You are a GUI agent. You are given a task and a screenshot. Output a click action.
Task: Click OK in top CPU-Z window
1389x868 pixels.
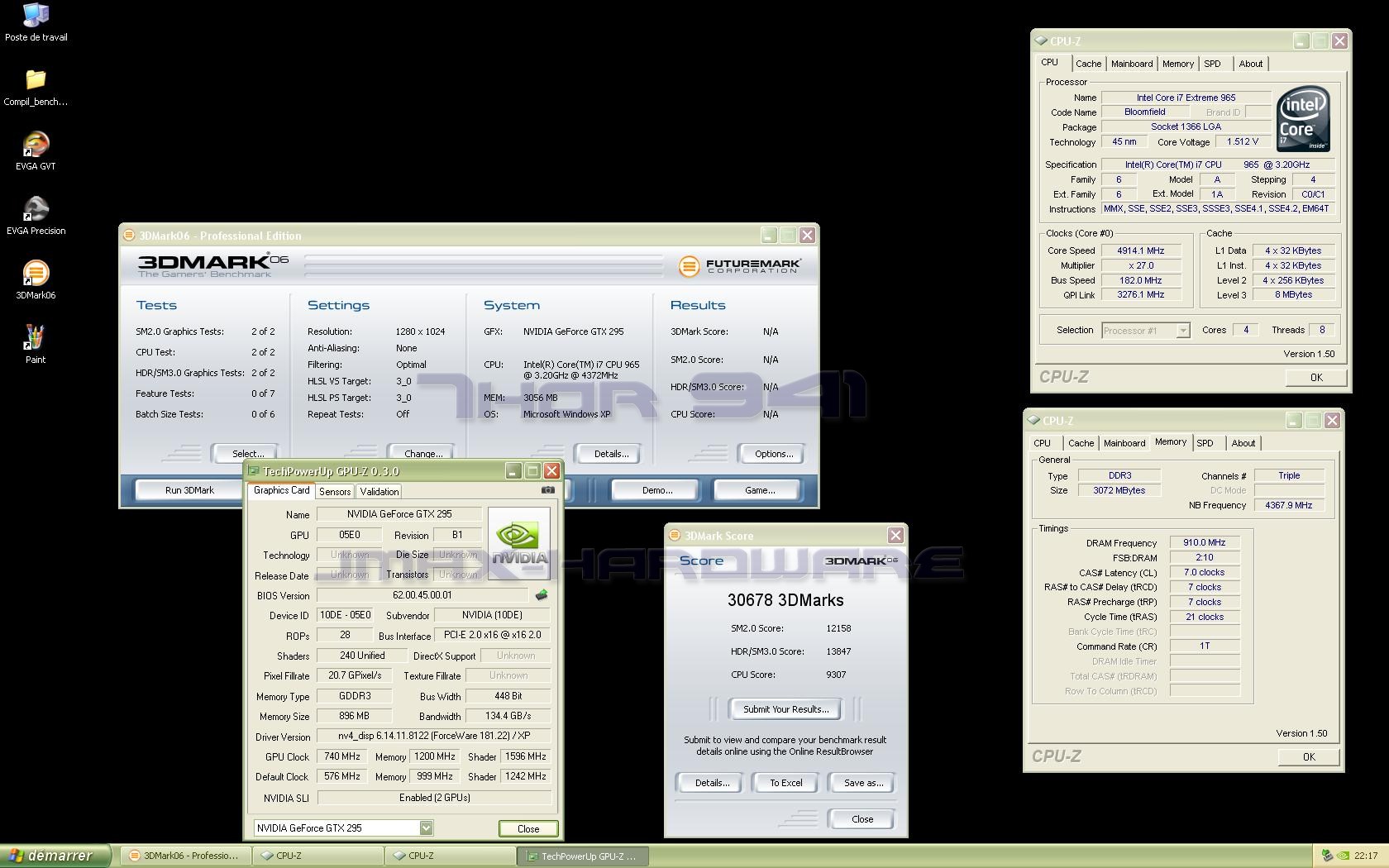click(1316, 377)
